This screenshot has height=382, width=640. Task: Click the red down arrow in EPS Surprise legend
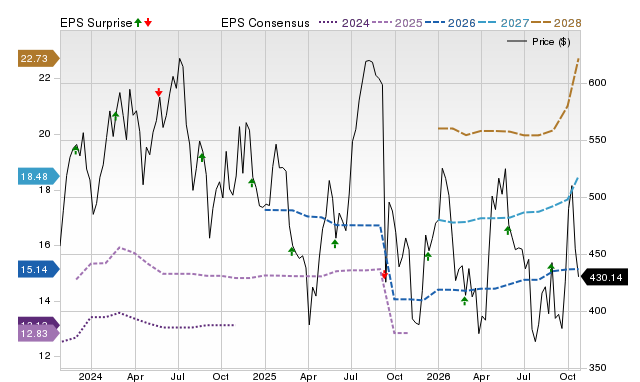coord(148,22)
